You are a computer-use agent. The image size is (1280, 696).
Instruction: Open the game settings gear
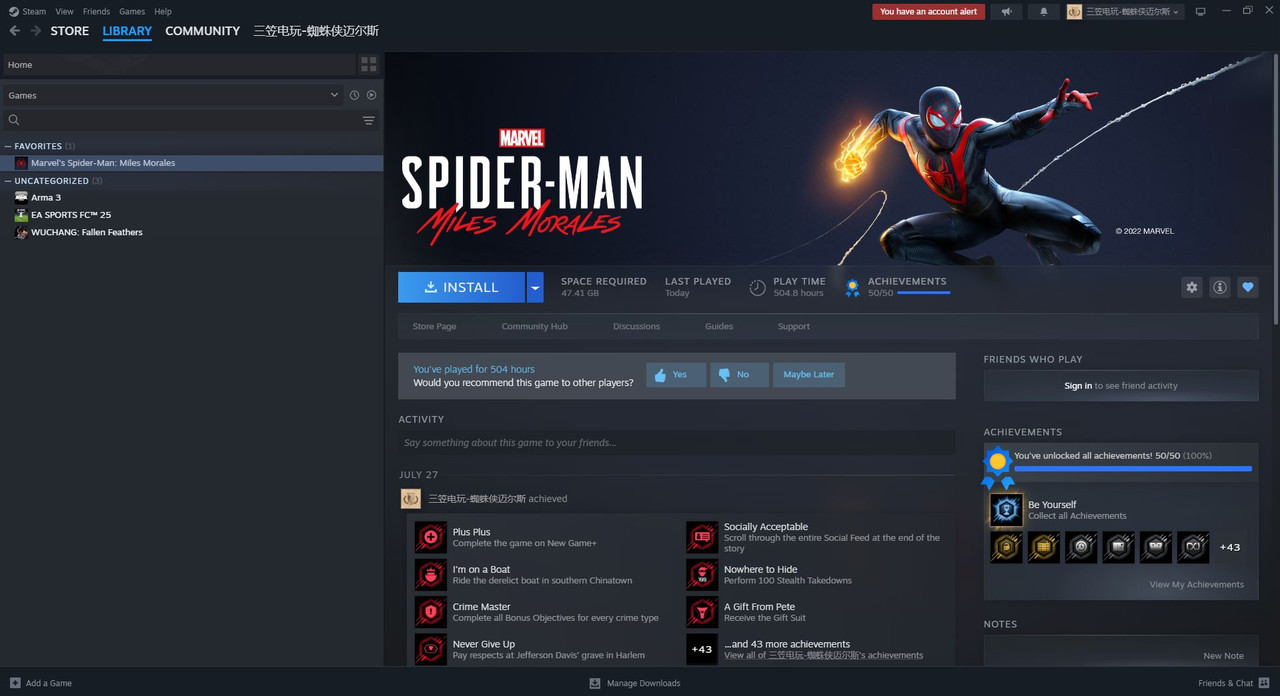pyautogui.click(x=1192, y=287)
